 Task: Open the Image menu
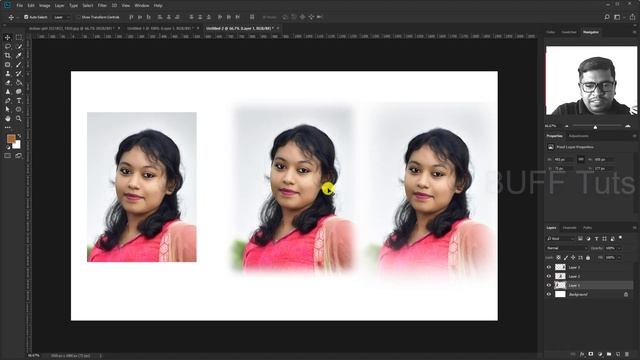[x=44, y=6]
